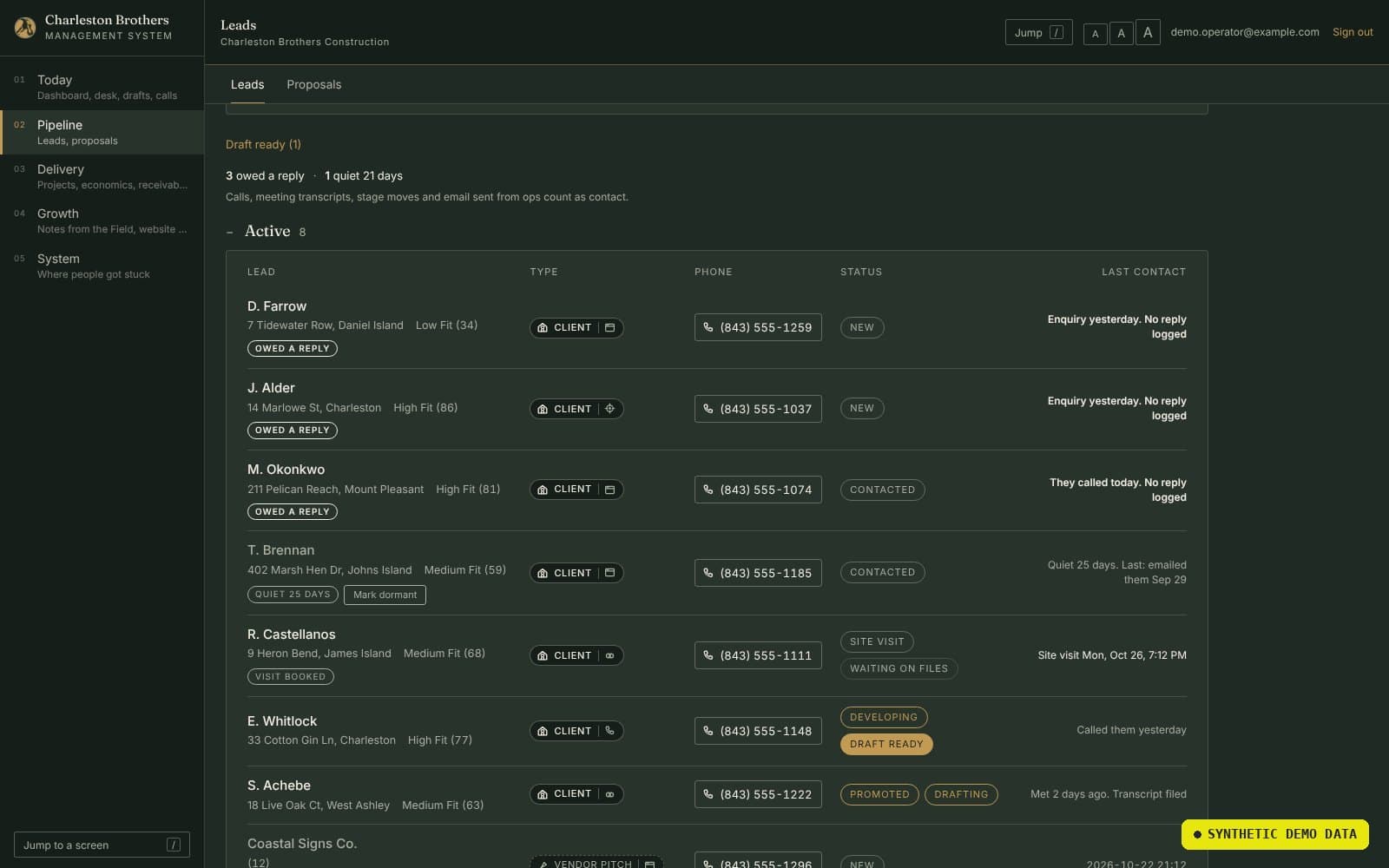Open the M. Okonkwo lead name

pyautogui.click(x=286, y=470)
